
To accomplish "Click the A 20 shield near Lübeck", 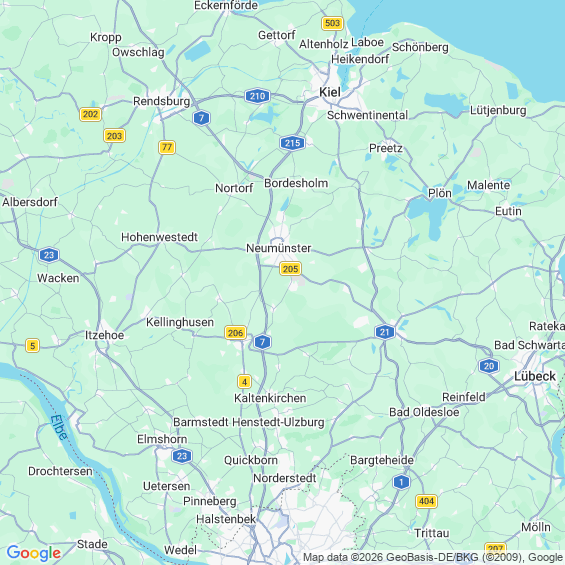I will [x=489, y=366].
